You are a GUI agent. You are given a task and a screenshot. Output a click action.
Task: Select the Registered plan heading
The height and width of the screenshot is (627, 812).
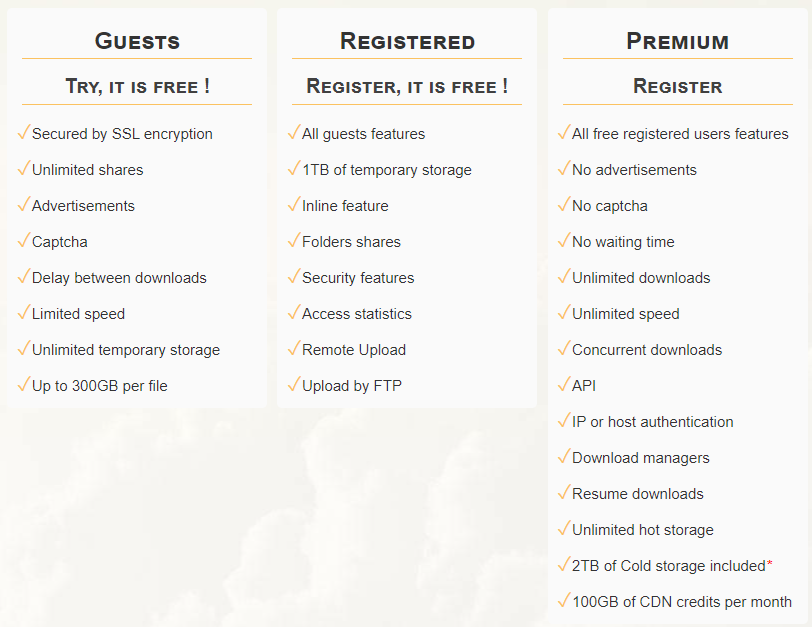[407, 41]
